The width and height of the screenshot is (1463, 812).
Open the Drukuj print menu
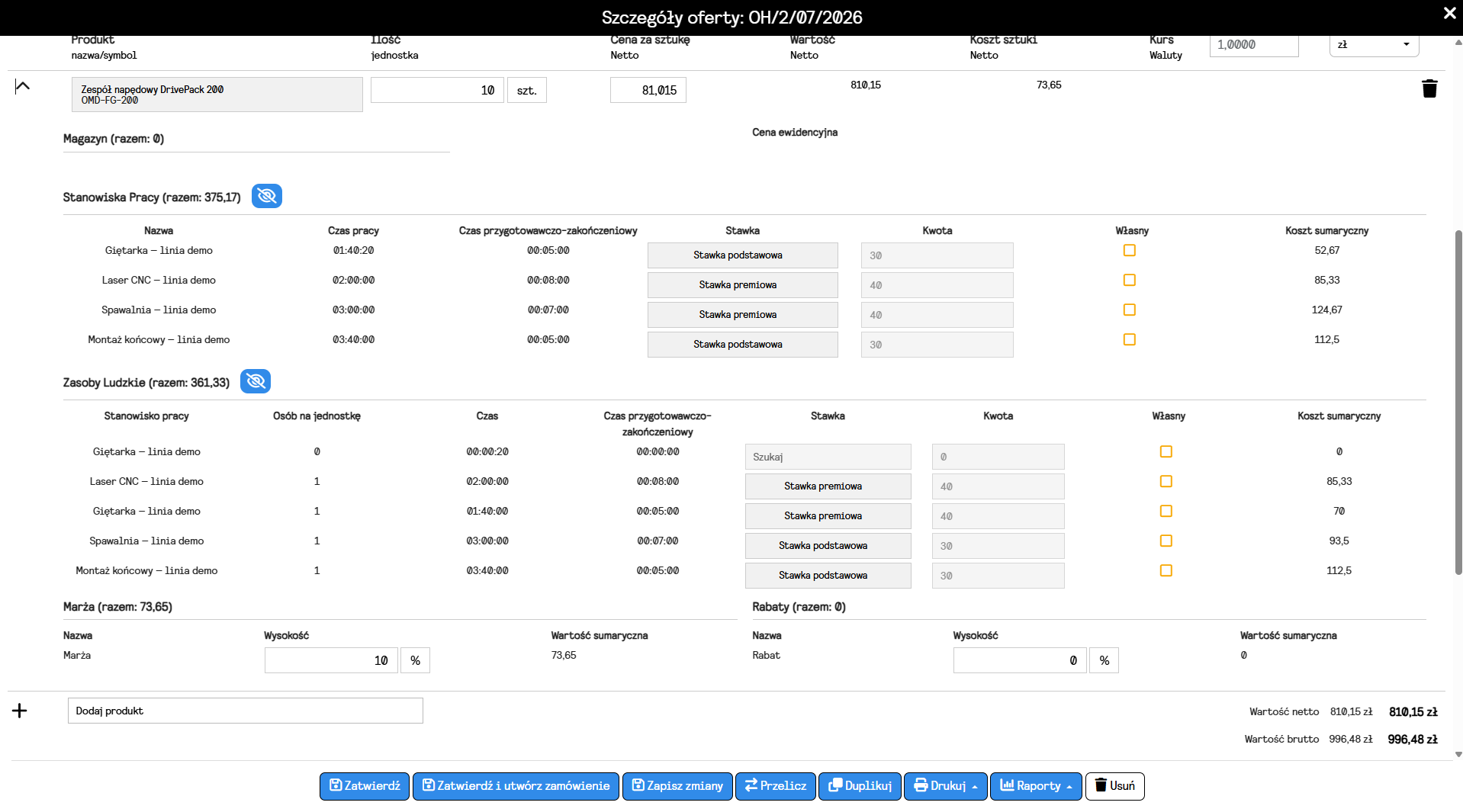tap(945, 786)
